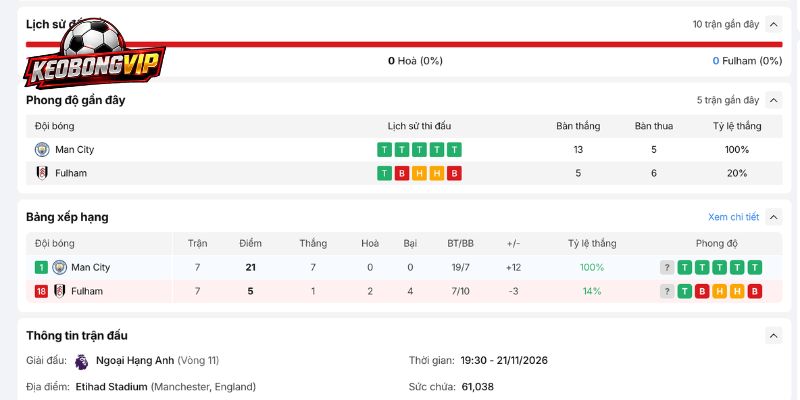Click Man City's +12 goal difference

click(513, 267)
